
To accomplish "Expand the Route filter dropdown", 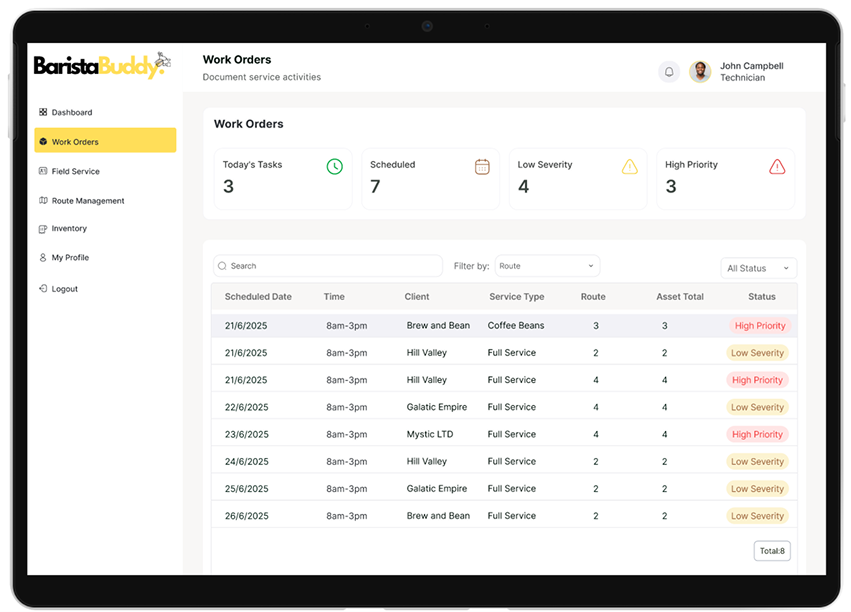I will 547,266.
